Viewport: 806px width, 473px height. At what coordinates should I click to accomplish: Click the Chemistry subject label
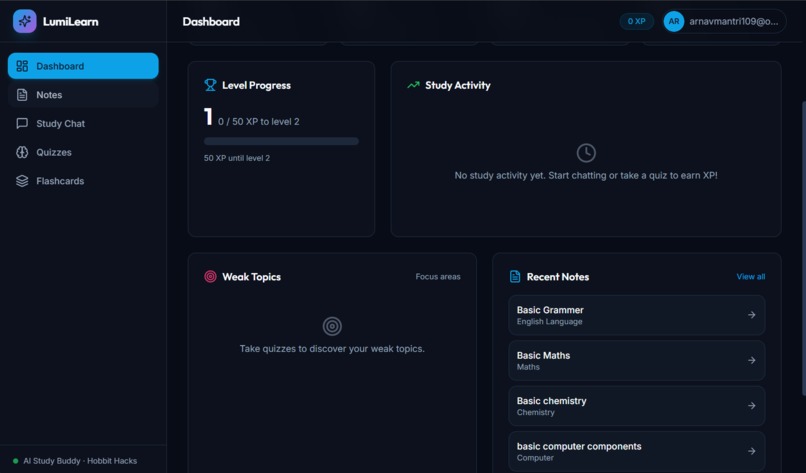(536, 412)
